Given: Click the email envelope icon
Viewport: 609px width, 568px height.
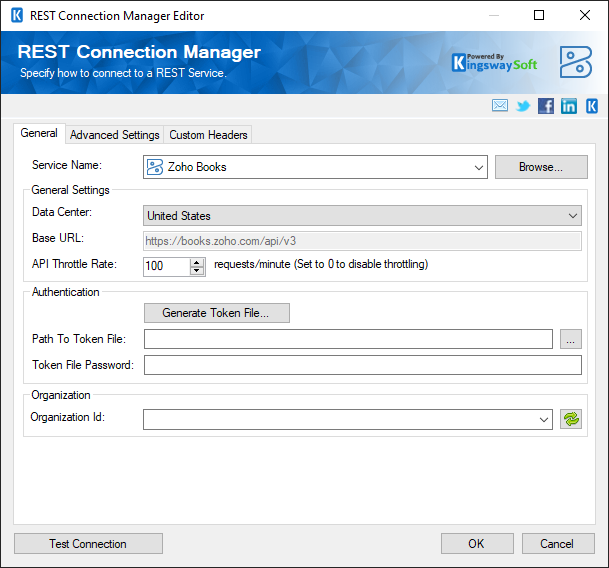Looking at the screenshot, I should (499, 106).
